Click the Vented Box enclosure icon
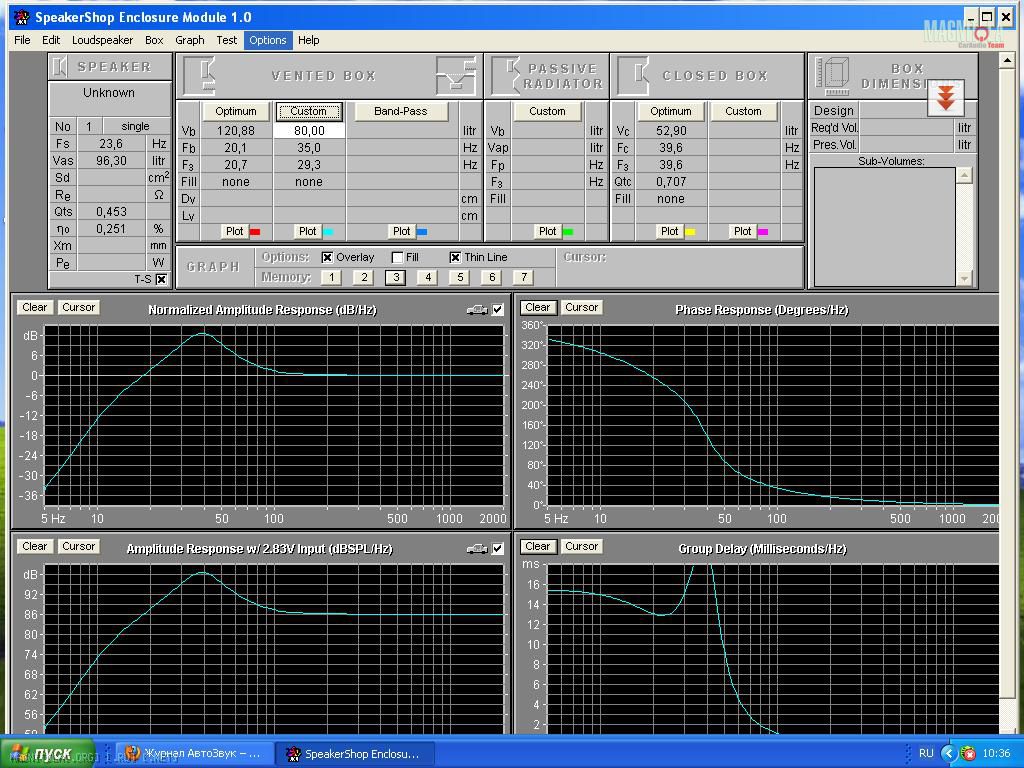This screenshot has height=768, width=1024. (x=200, y=76)
